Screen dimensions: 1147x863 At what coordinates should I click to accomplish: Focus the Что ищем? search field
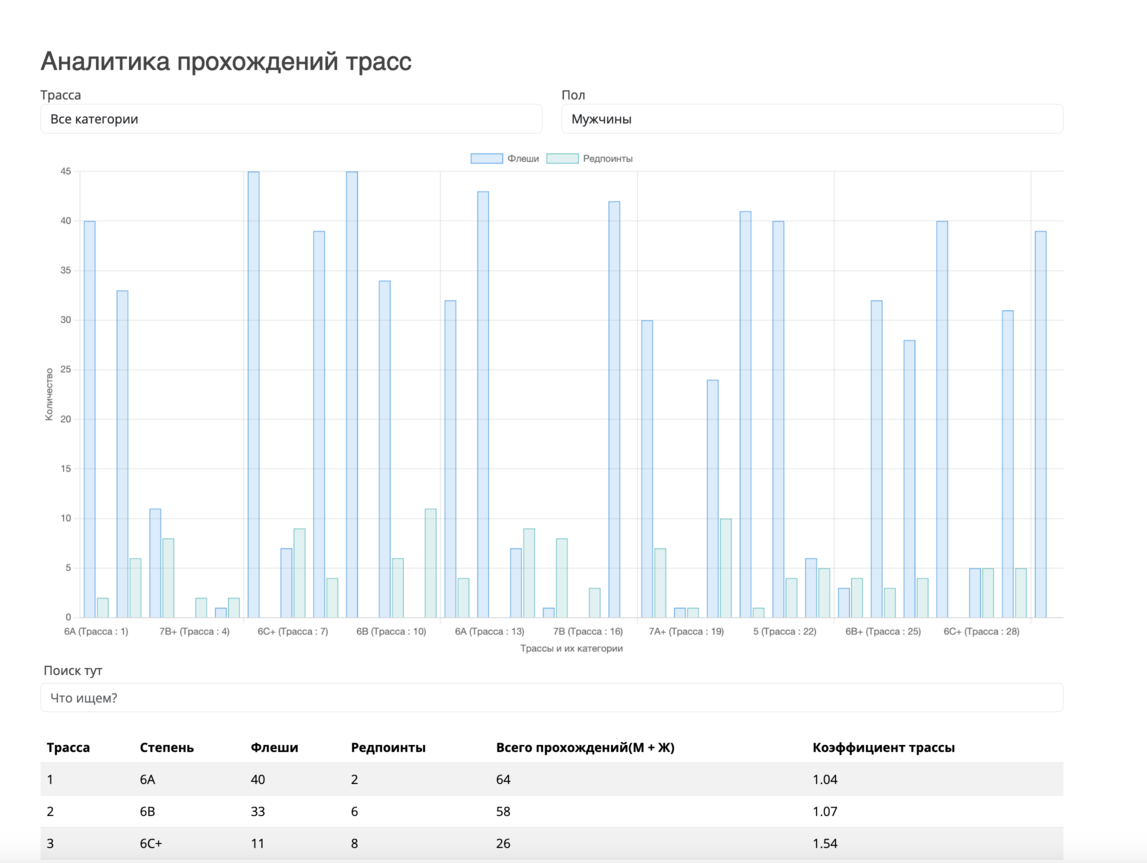[x=551, y=698]
